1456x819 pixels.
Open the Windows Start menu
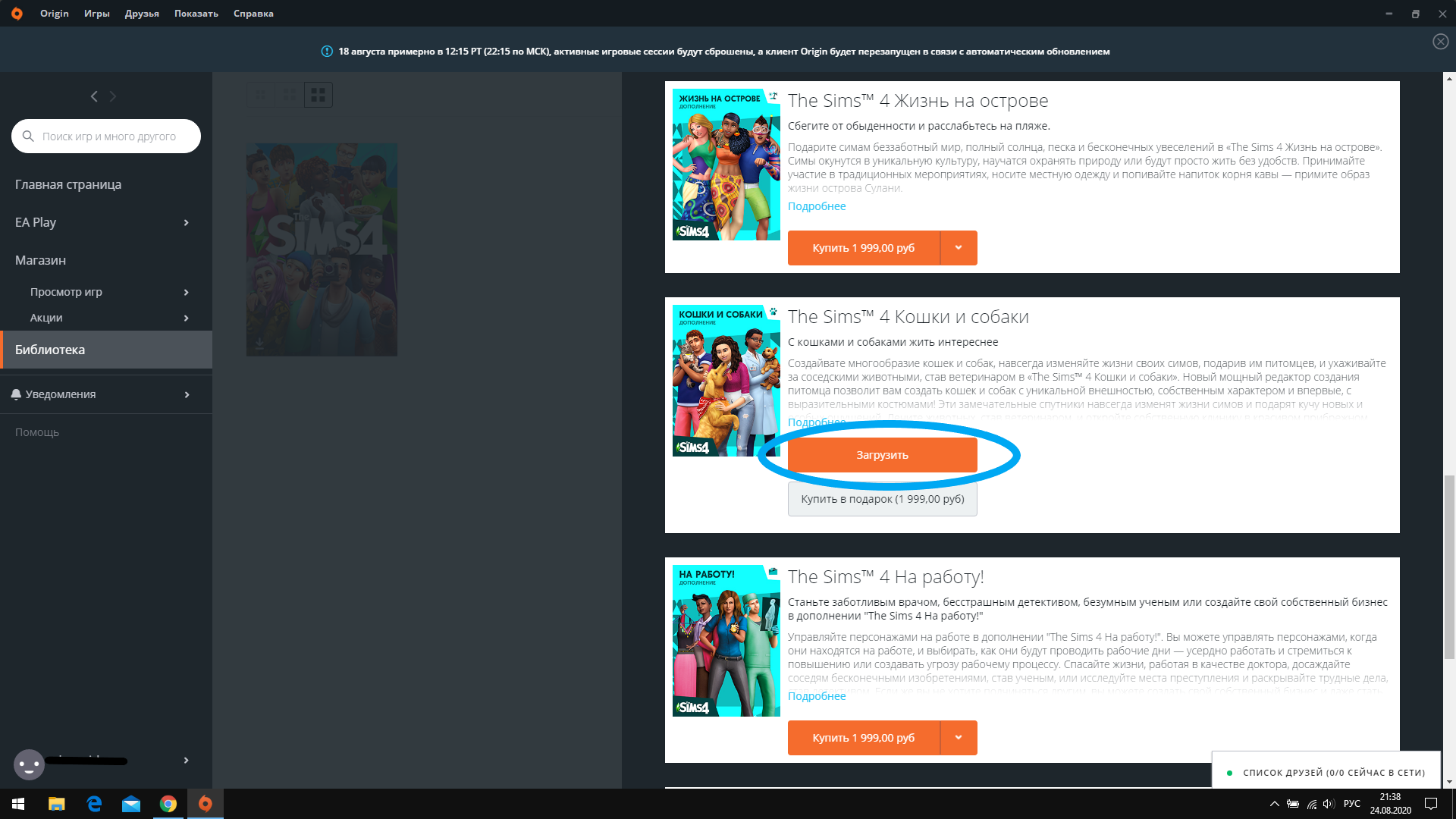[18, 804]
